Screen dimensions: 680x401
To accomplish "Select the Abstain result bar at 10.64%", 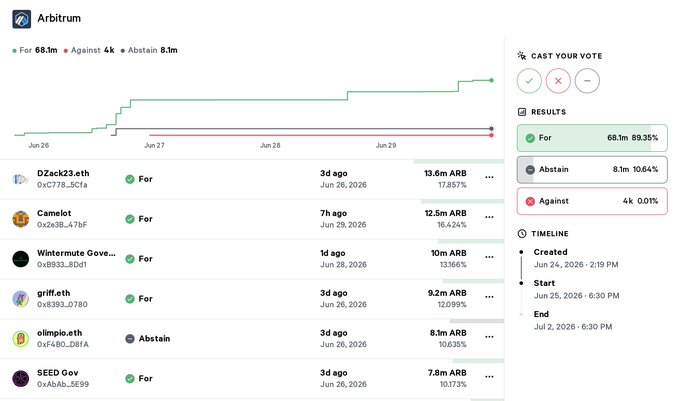I will (x=592, y=170).
